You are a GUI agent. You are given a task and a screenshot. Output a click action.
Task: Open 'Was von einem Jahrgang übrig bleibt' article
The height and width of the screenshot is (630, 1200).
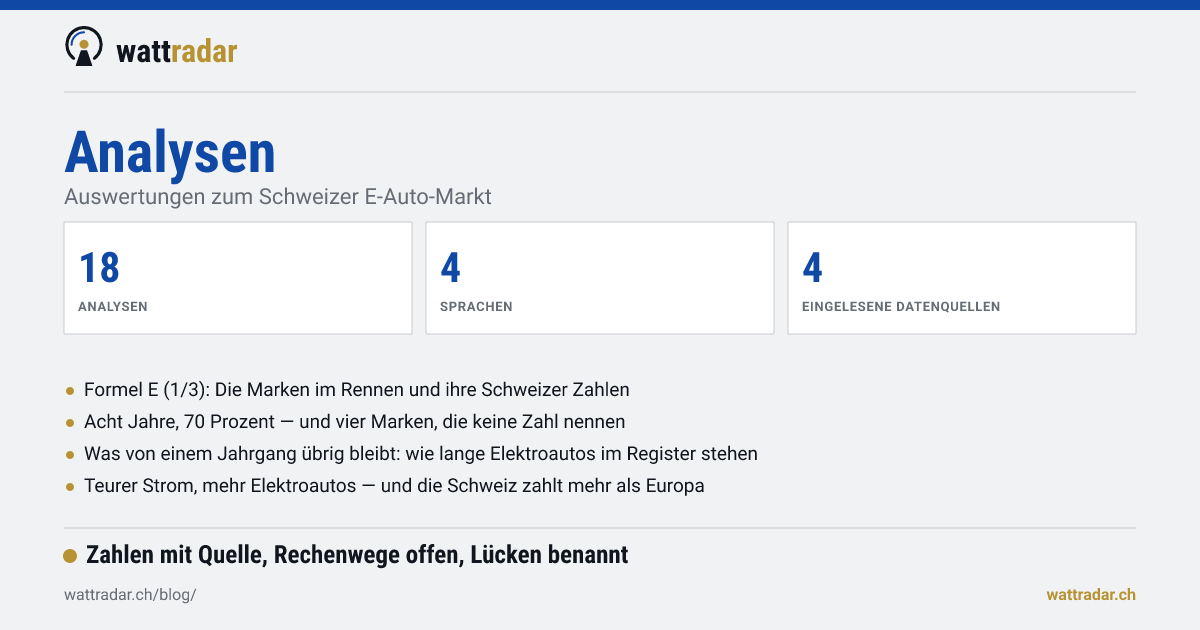[421, 454]
